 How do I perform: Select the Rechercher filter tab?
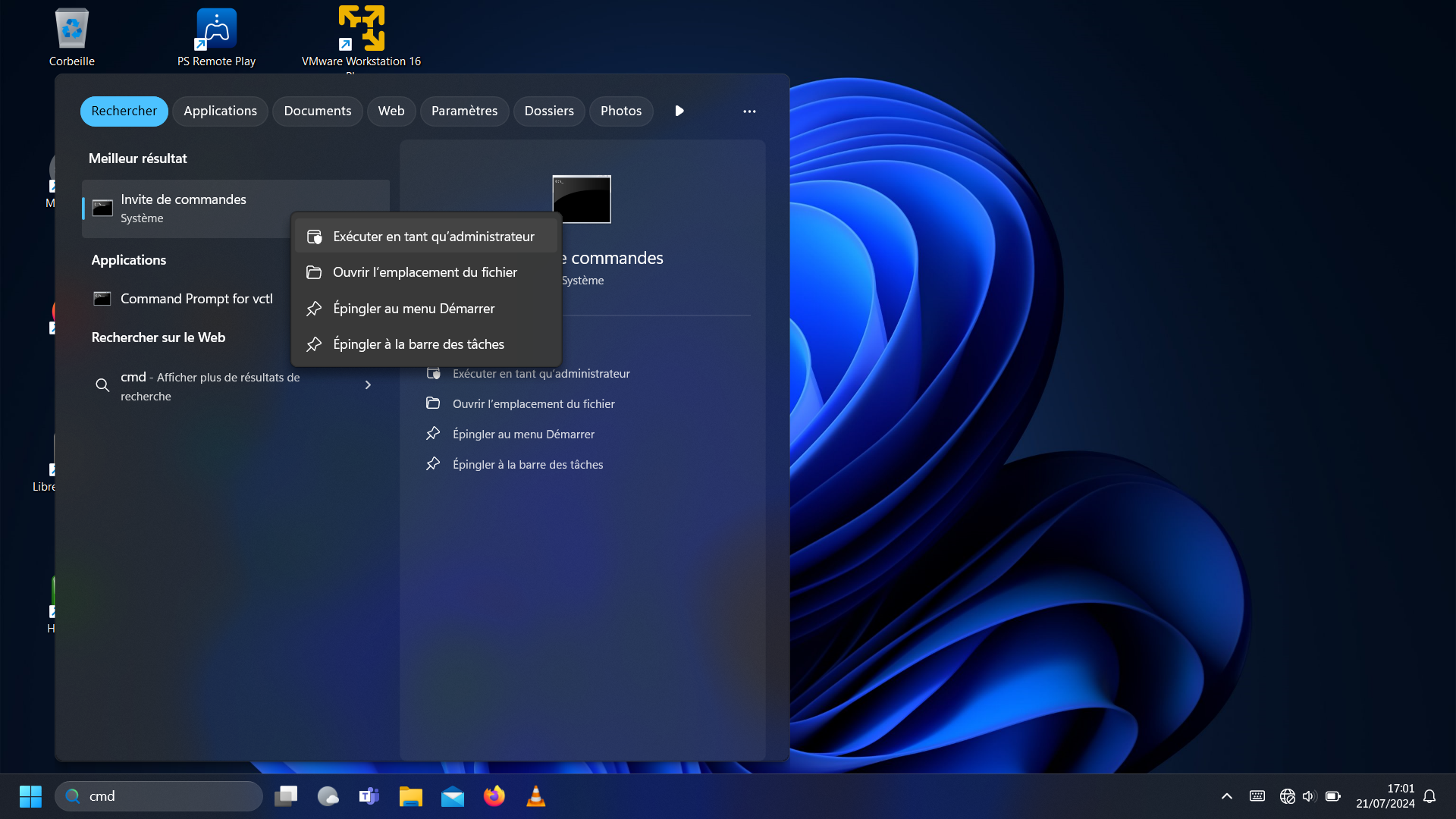coord(124,111)
